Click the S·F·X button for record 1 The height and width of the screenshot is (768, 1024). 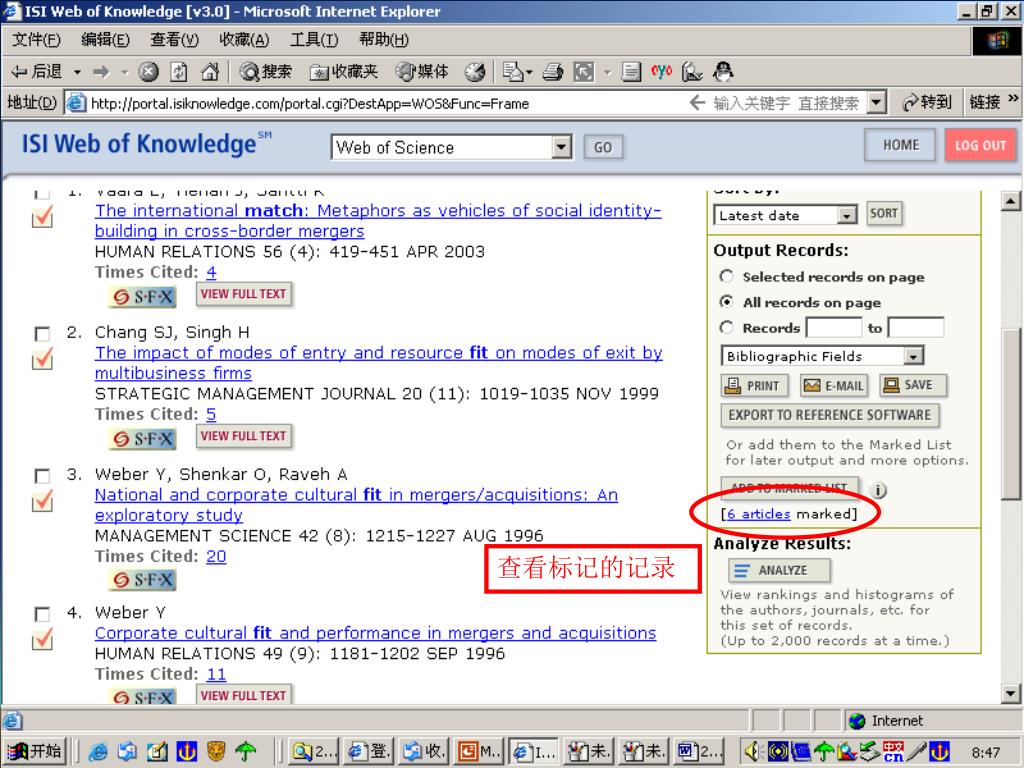(143, 296)
